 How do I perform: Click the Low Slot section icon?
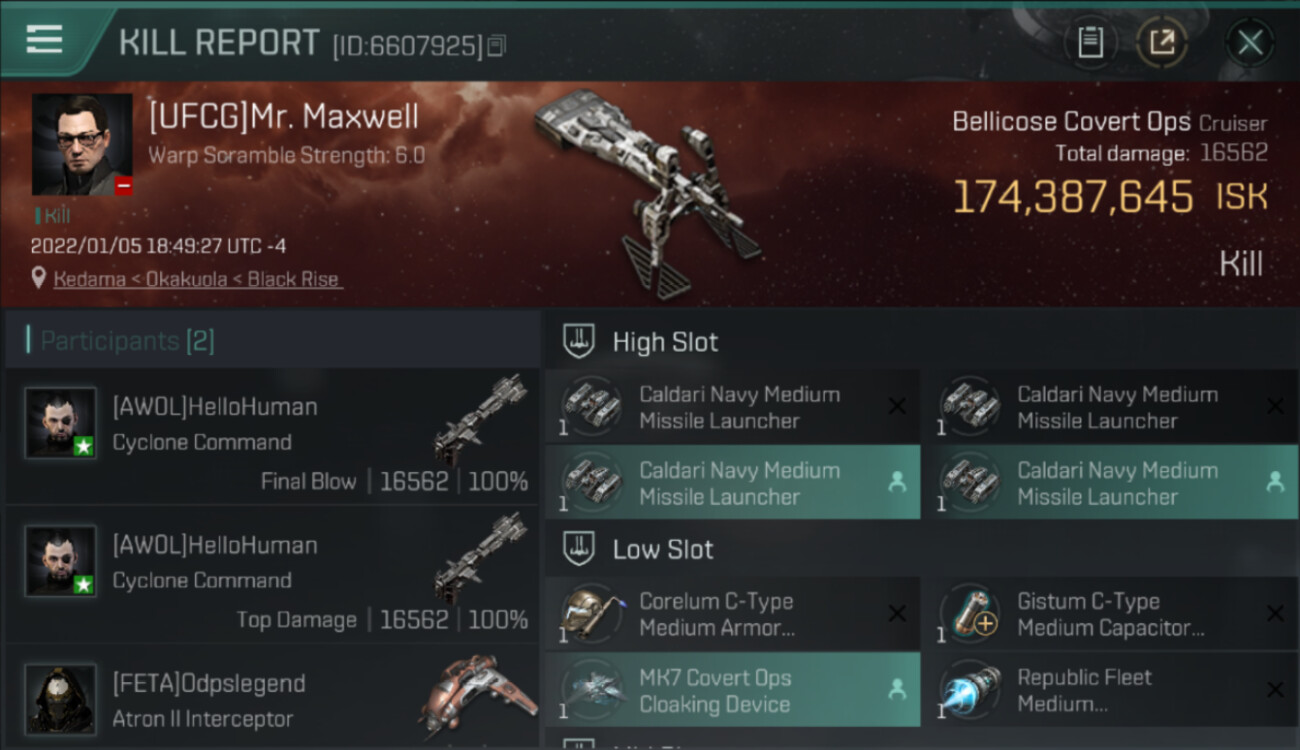click(578, 549)
